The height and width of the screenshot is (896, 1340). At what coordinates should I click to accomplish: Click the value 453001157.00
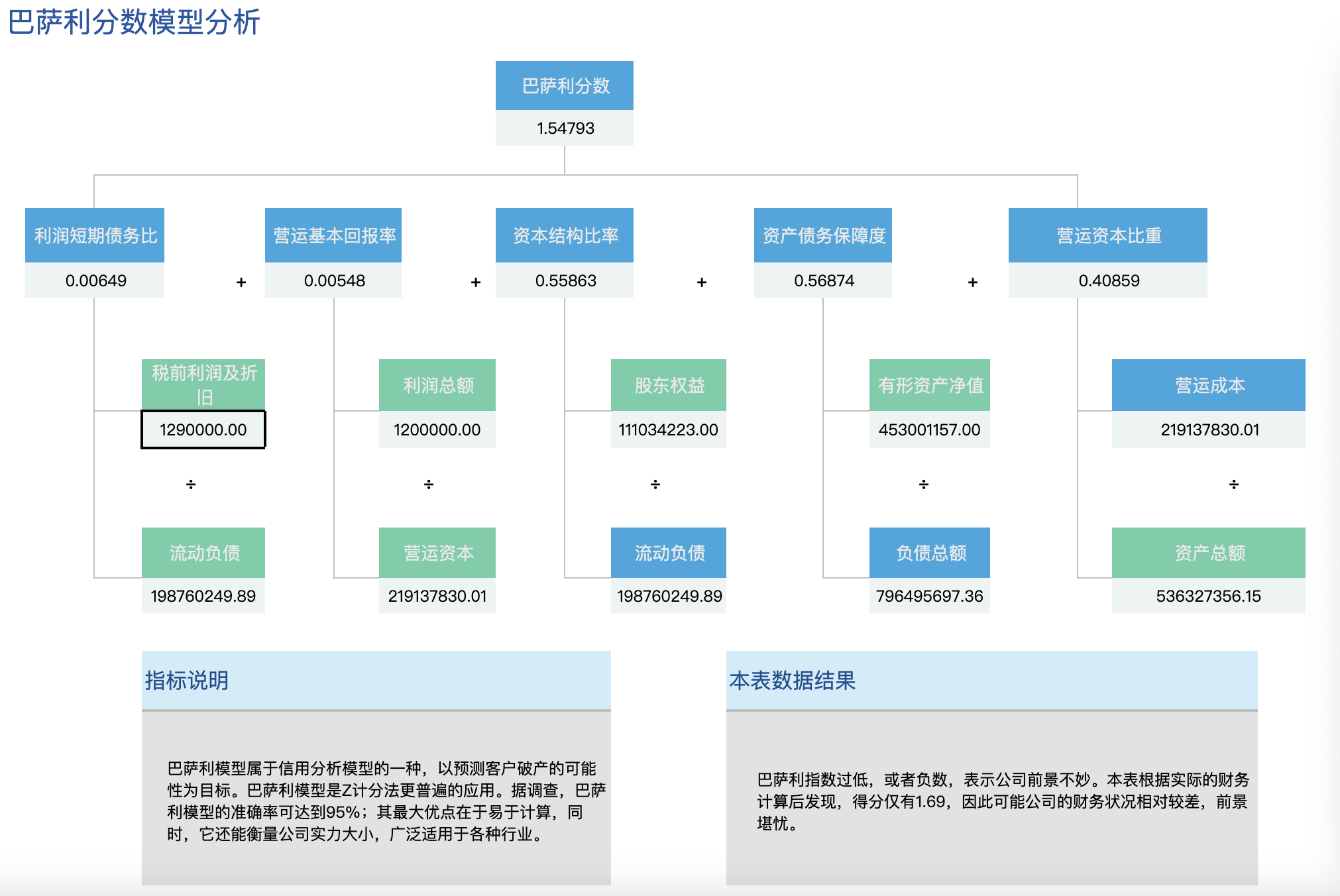(x=930, y=429)
